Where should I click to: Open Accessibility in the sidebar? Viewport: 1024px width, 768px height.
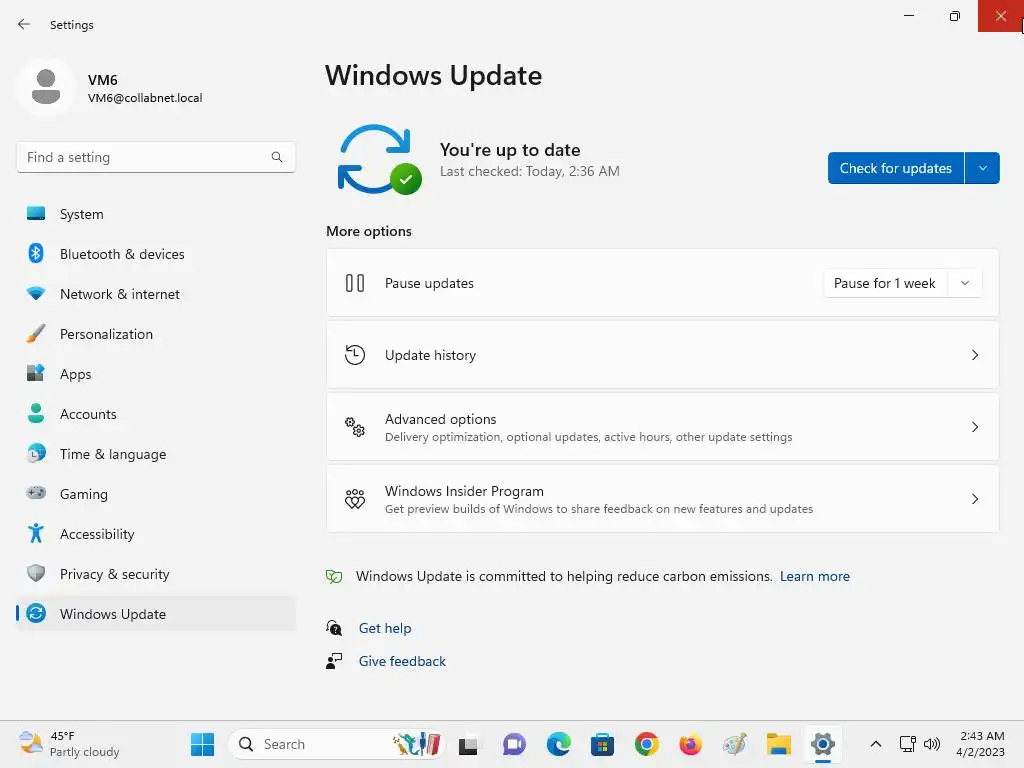pyautogui.click(x=156, y=534)
